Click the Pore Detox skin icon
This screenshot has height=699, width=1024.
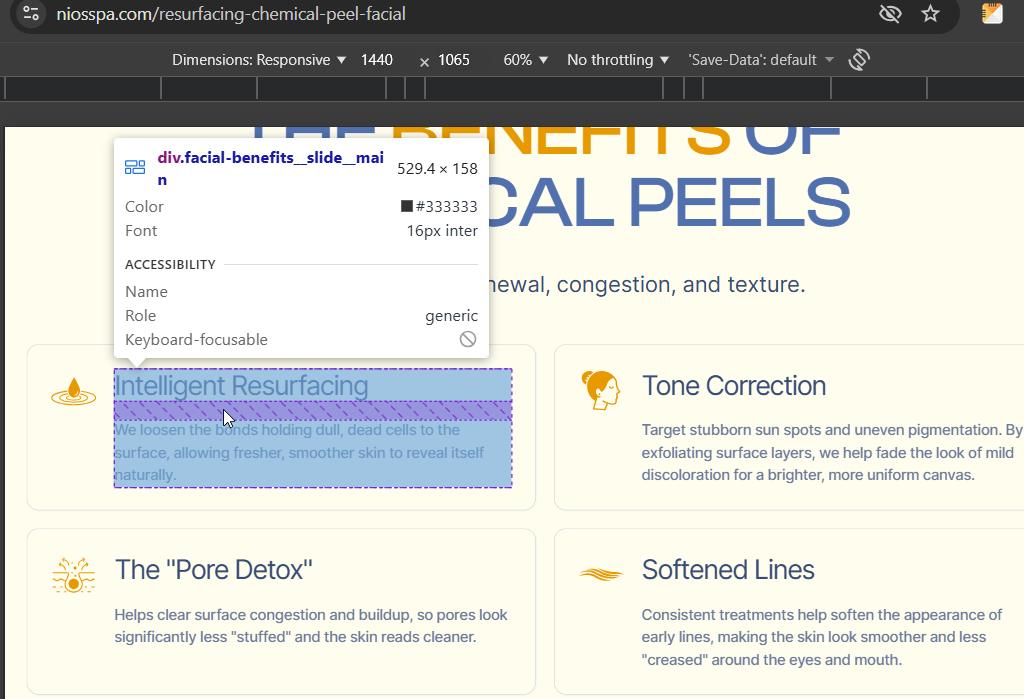(x=73, y=575)
